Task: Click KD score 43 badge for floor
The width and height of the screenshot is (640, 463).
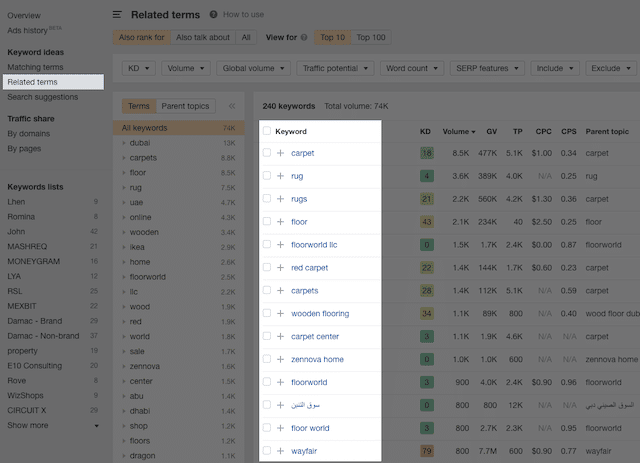Action: (x=427, y=222)
